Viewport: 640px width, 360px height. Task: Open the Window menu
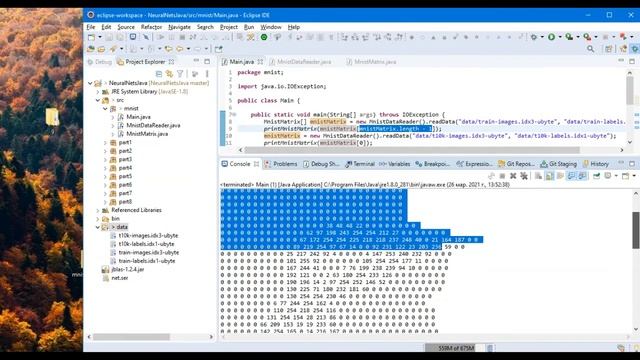coord(271,27)
